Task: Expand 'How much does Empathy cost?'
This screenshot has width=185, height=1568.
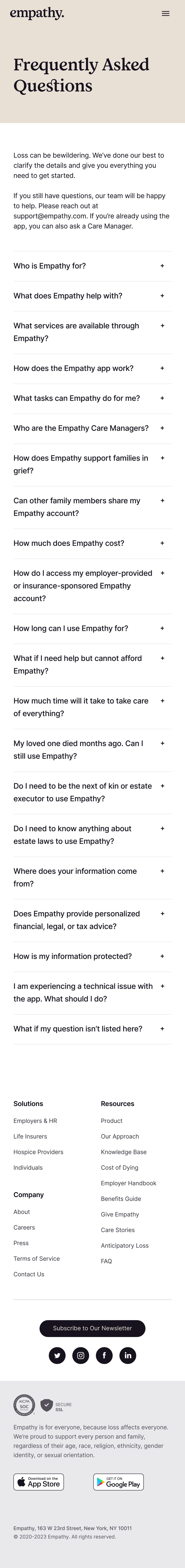Action: [x=92, y=543]
